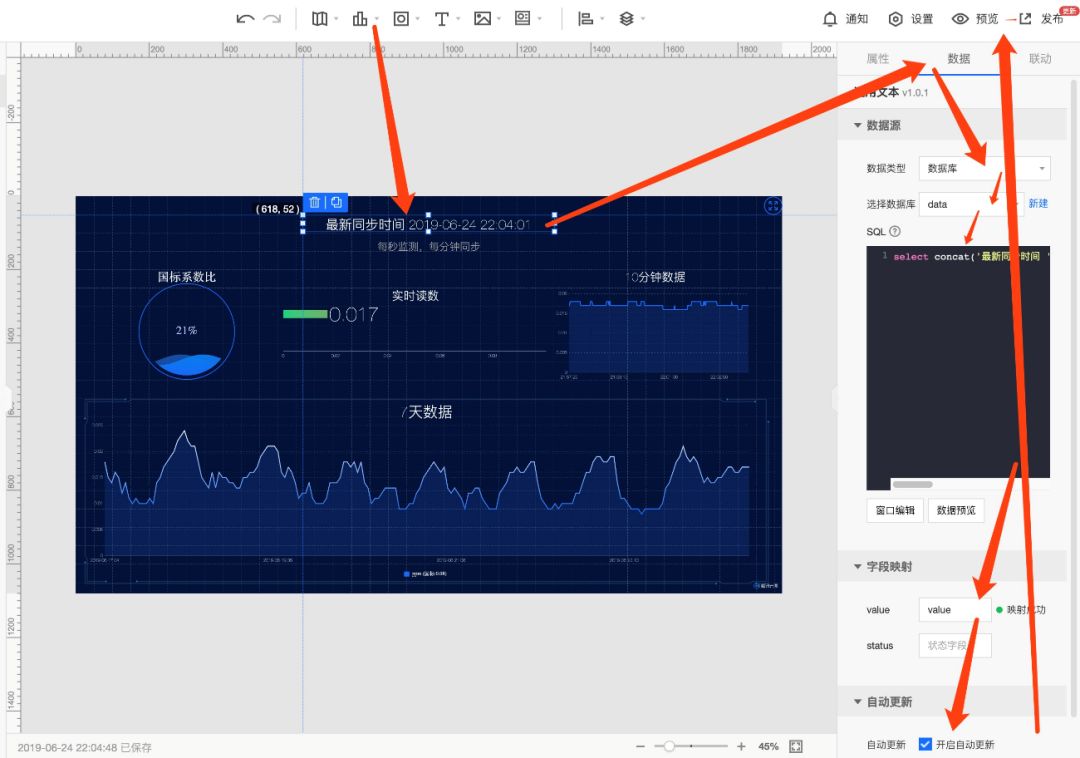Expand dropdown arrow beside text T icon
Image resolution: width=1080 pixels, height=758 pixels.
click(458, 19)
